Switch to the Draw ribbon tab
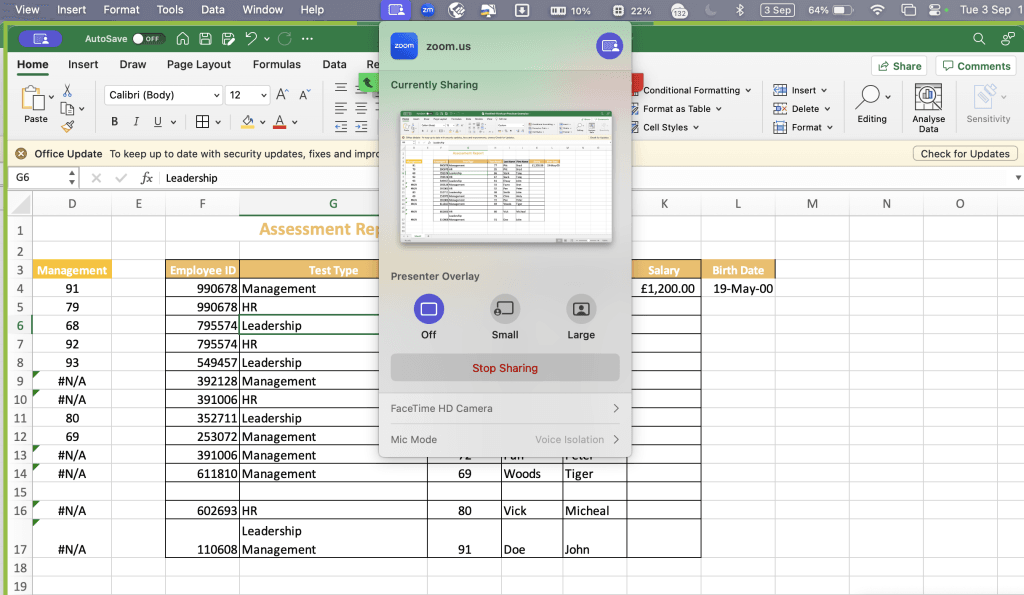The width and height of the screenshot is (1024, 595). (133, 64)
